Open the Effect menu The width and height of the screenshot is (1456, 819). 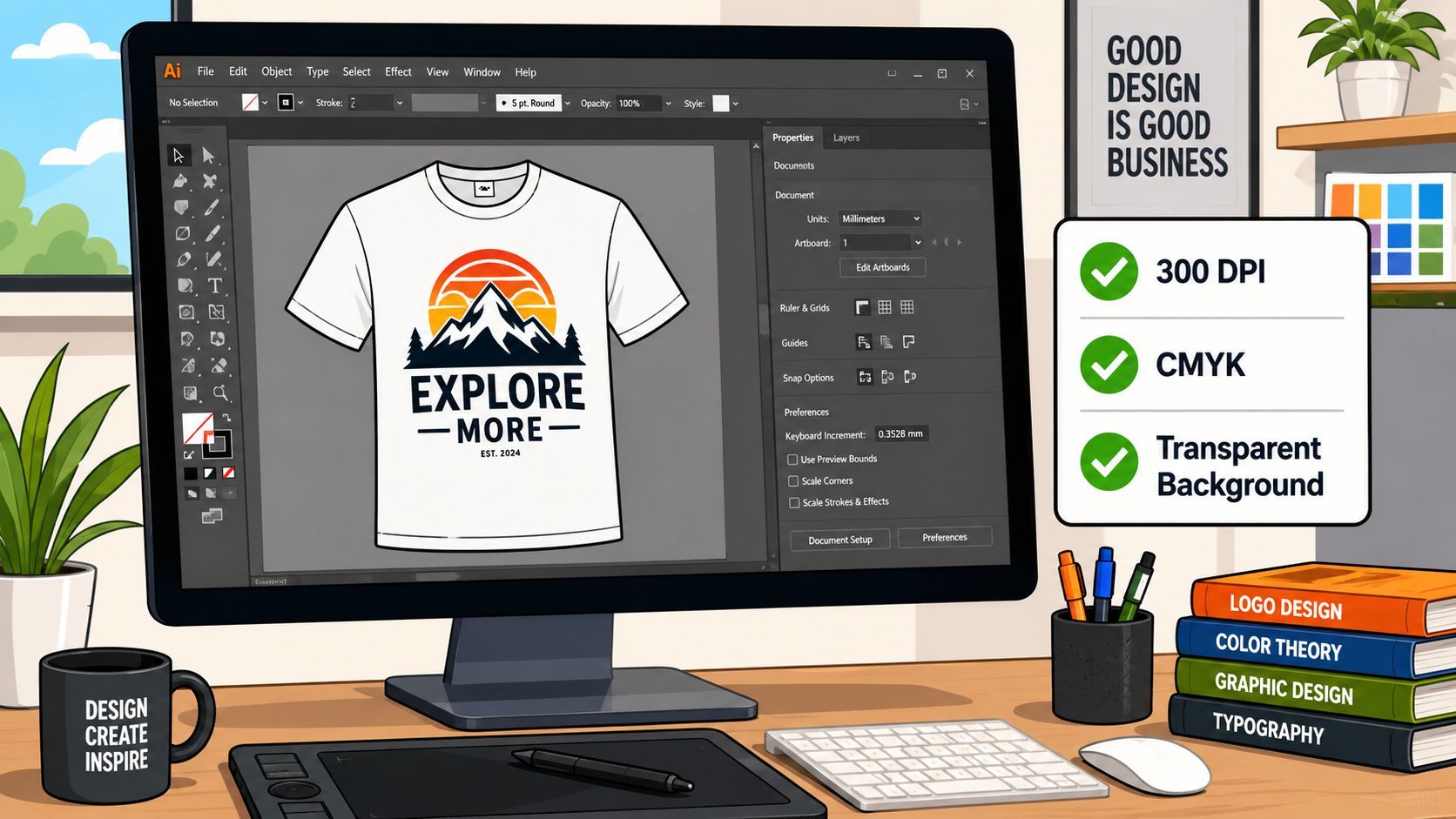[x=398, y=71]
